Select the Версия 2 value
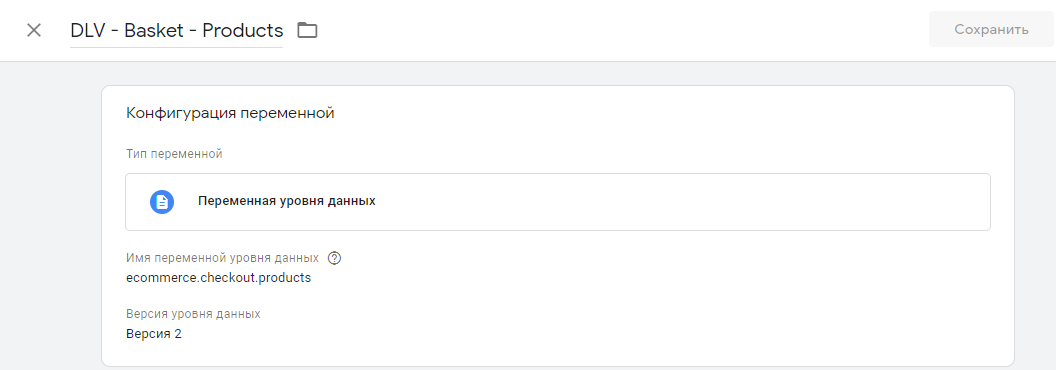Screen dimensions: 1056x370 click(x=154, y=334)
